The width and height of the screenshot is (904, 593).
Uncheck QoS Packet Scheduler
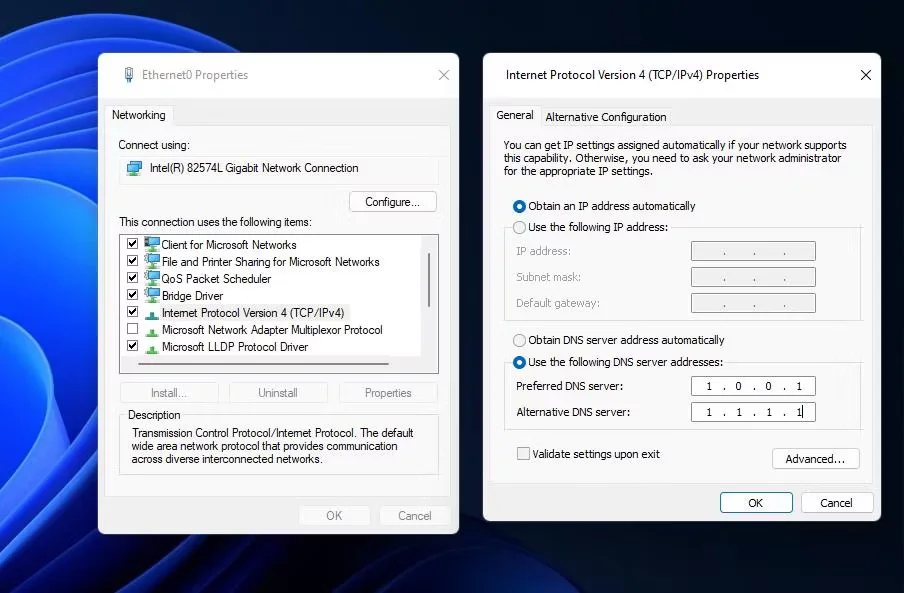(132, 277)
